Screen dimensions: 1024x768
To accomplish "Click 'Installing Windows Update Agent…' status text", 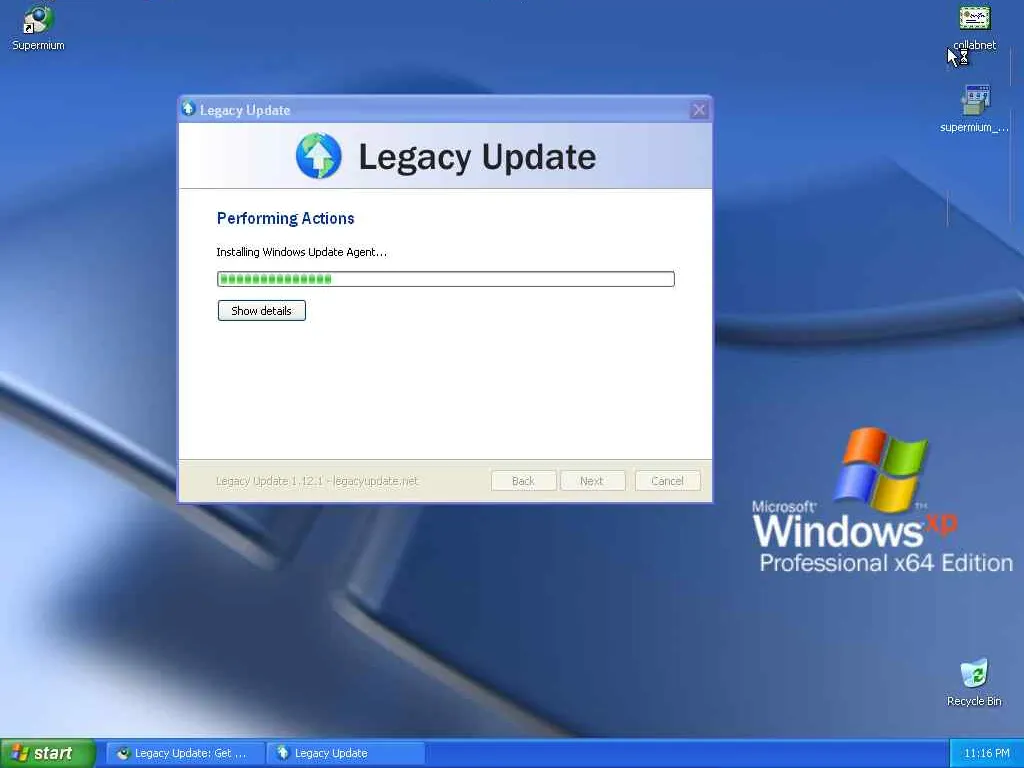I will point(301,252).
